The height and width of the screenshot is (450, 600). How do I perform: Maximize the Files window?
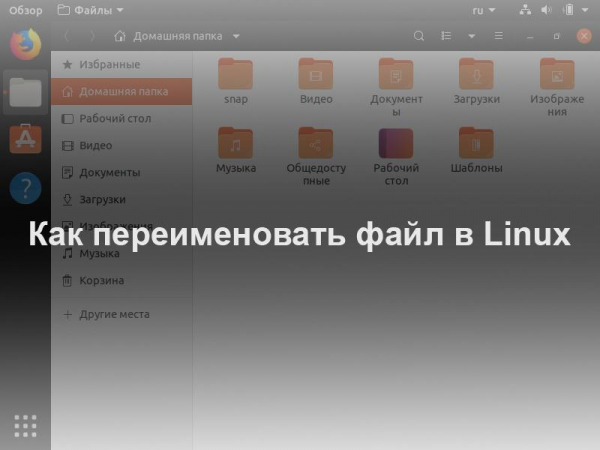point(557,36)
